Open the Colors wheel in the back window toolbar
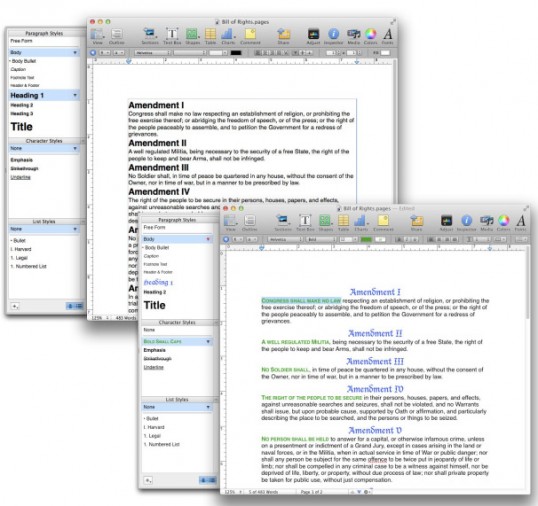 coord(371,34)
